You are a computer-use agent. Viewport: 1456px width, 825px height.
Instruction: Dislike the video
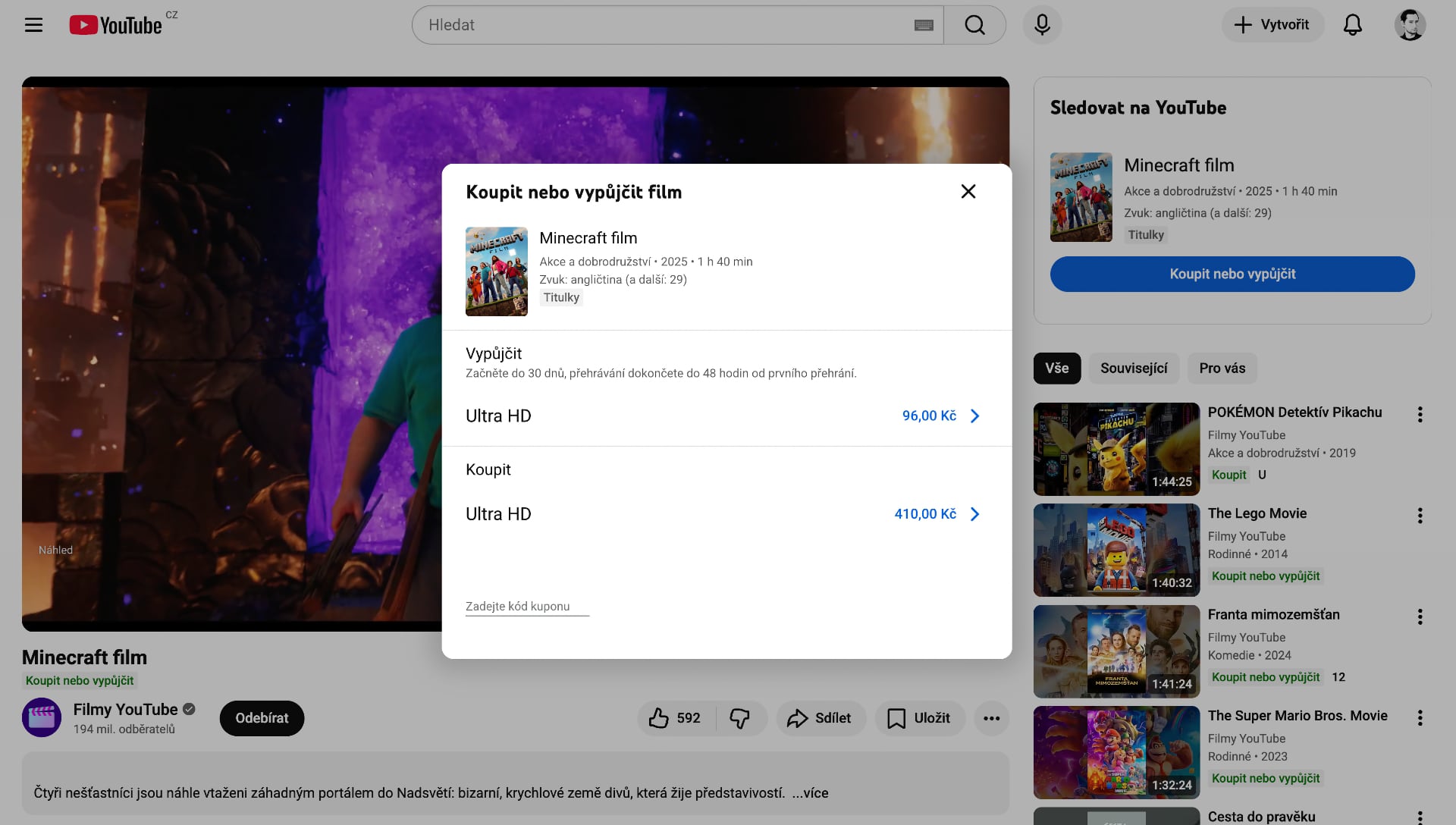(739, 718)
